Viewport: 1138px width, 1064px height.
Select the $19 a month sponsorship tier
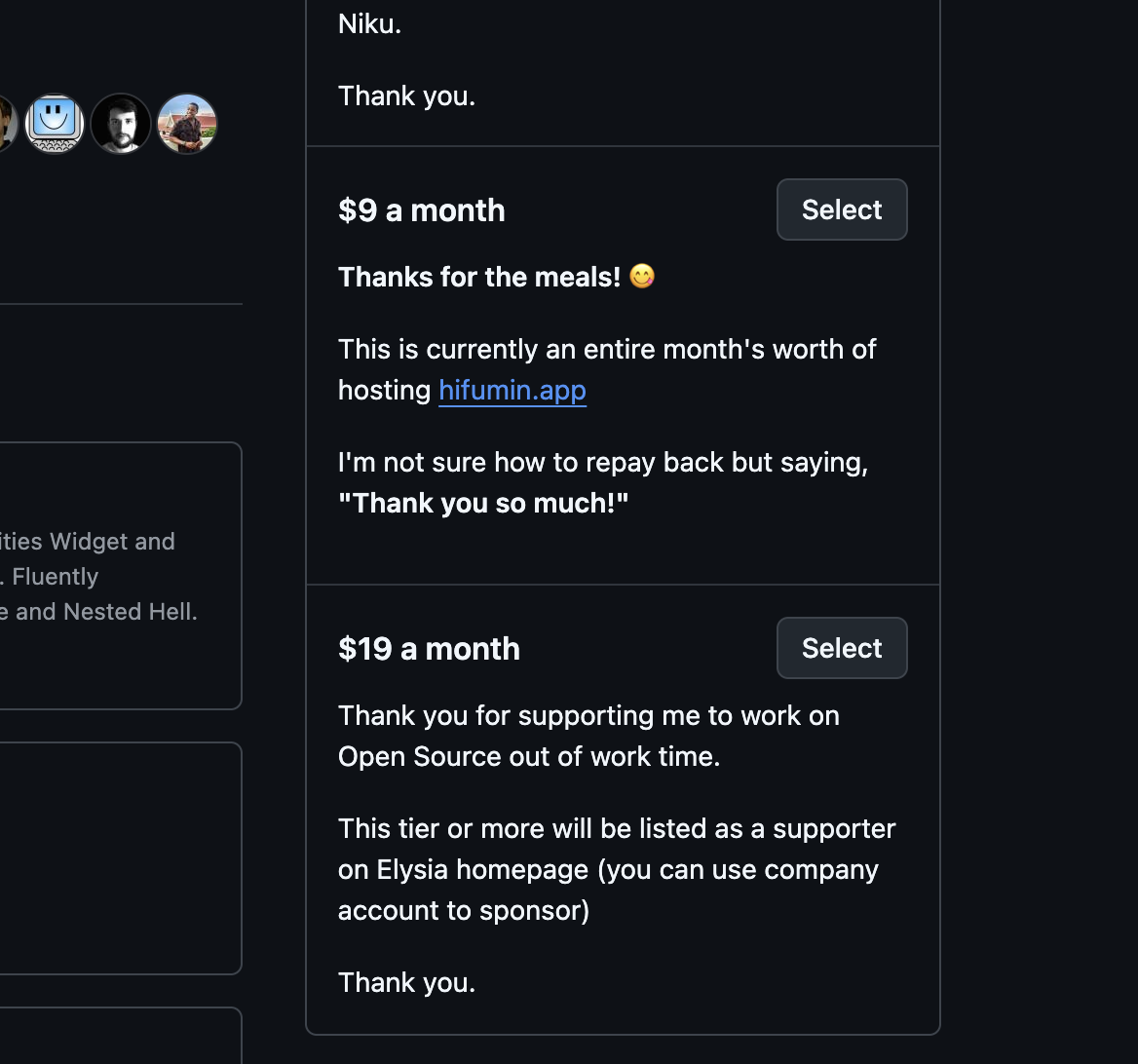[842, 648]
